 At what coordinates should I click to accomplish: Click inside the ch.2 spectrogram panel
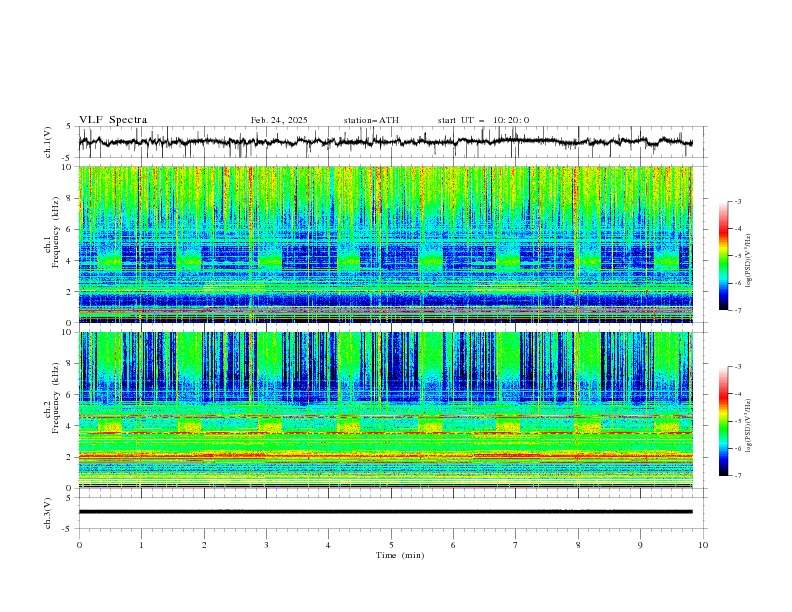pyautogui.click(x=385, y=410)
